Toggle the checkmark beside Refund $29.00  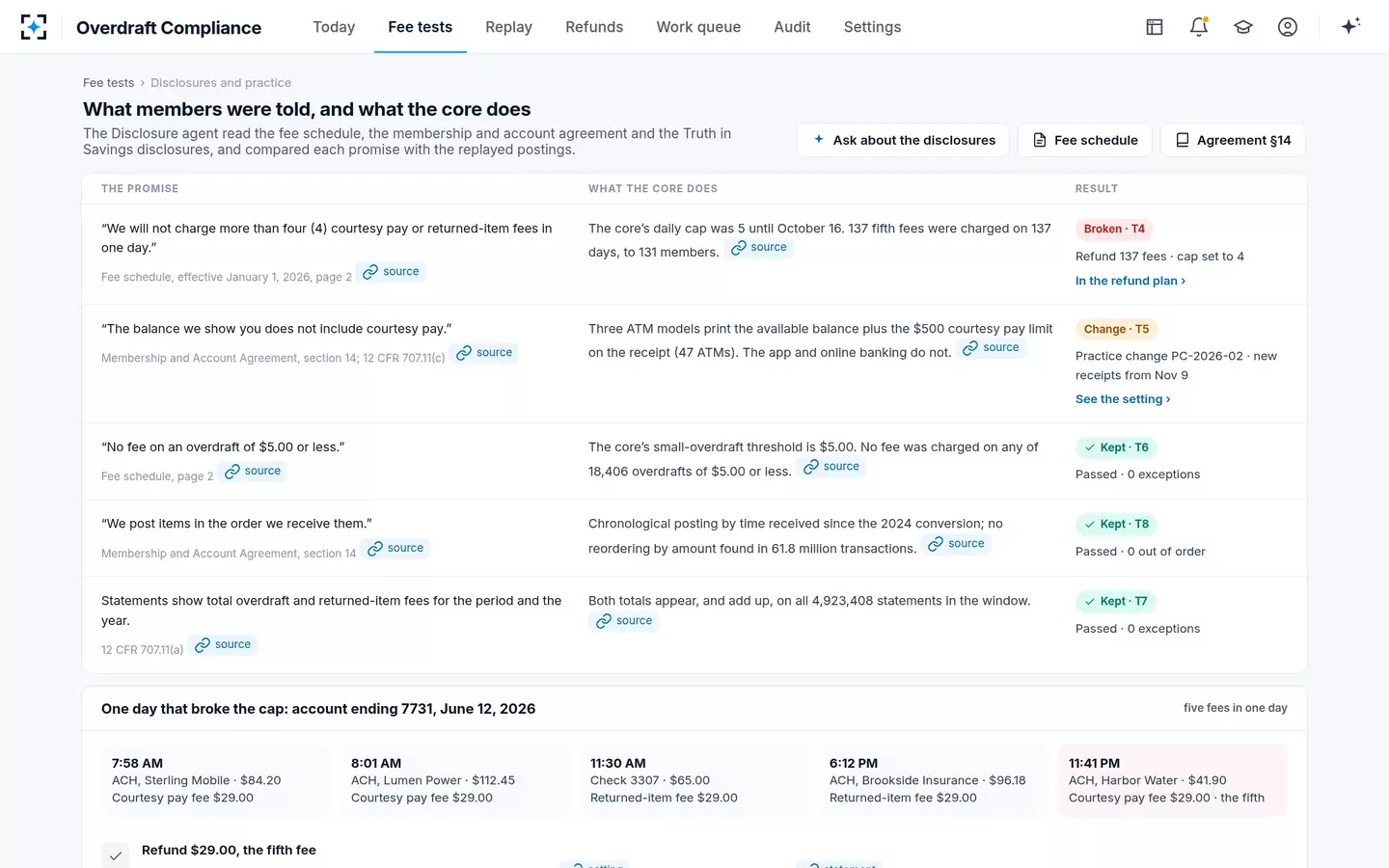(x=116, y=855)
